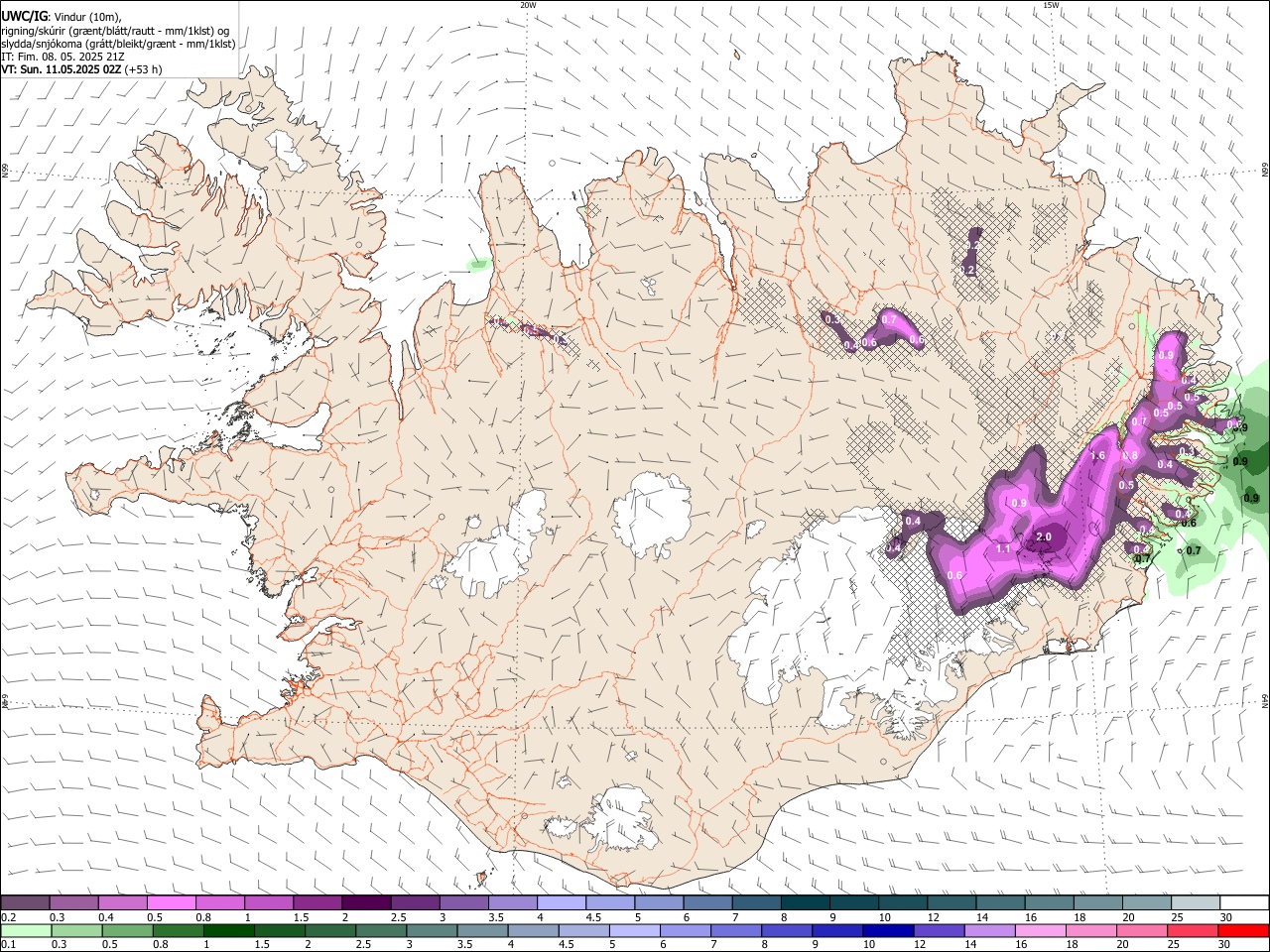Screen dimensions: 1270x952
Task: Pick the dark purple 2–2.5 snow legend swatch
Action: click(366, 902)
